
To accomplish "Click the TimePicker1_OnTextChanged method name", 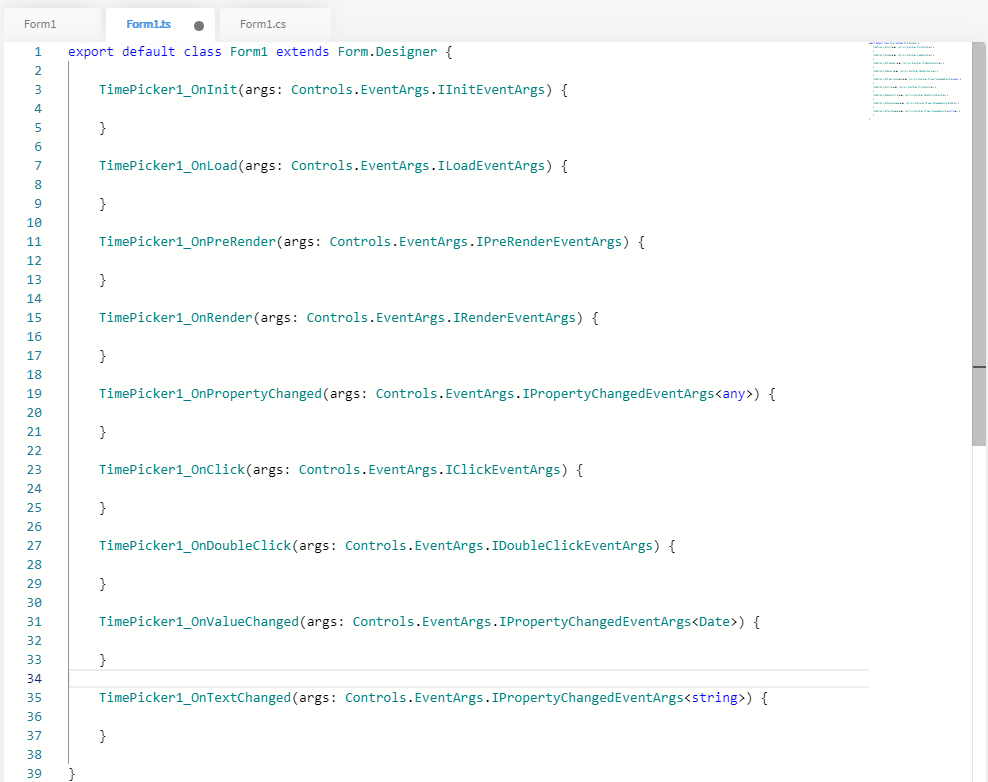I will point(194,698).
